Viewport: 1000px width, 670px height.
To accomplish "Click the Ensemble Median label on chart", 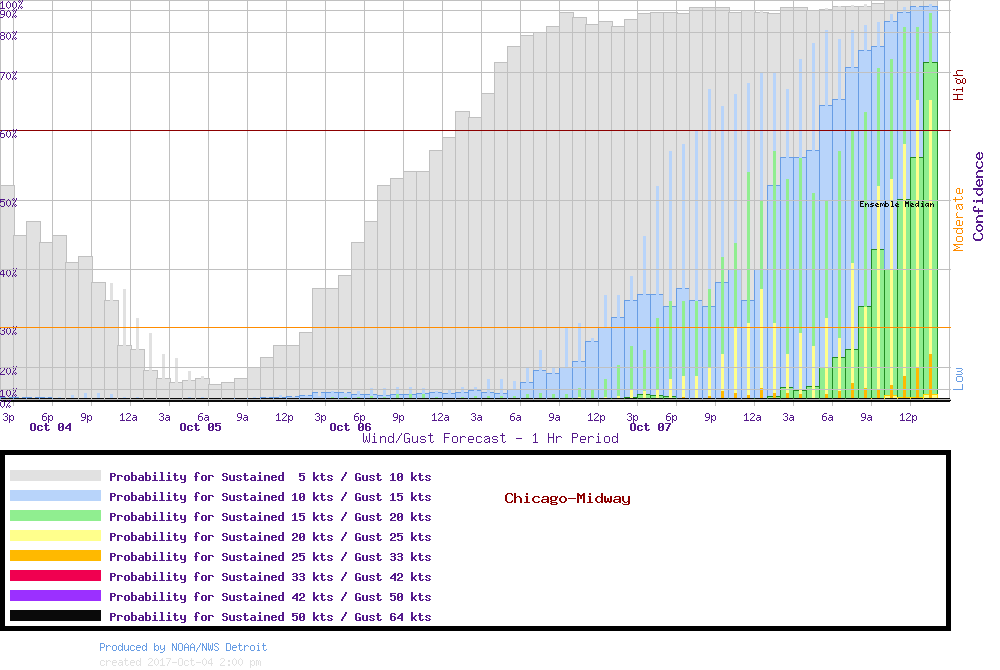I will pos(896,204).
